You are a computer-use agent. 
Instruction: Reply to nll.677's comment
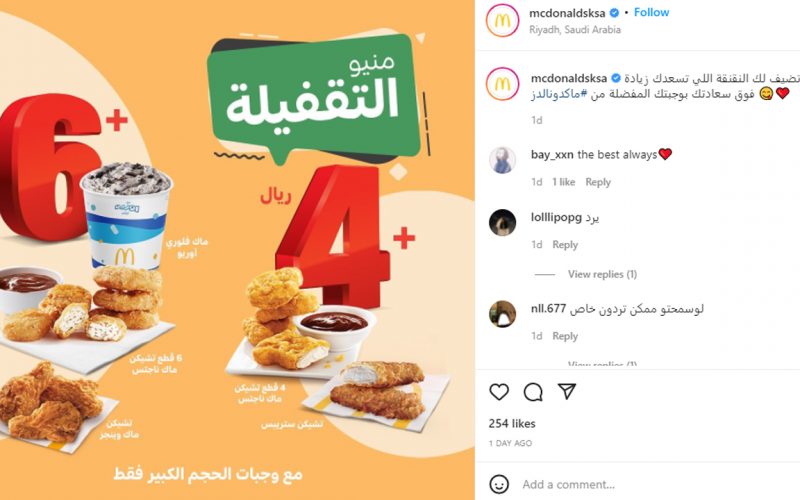point(565,336)
